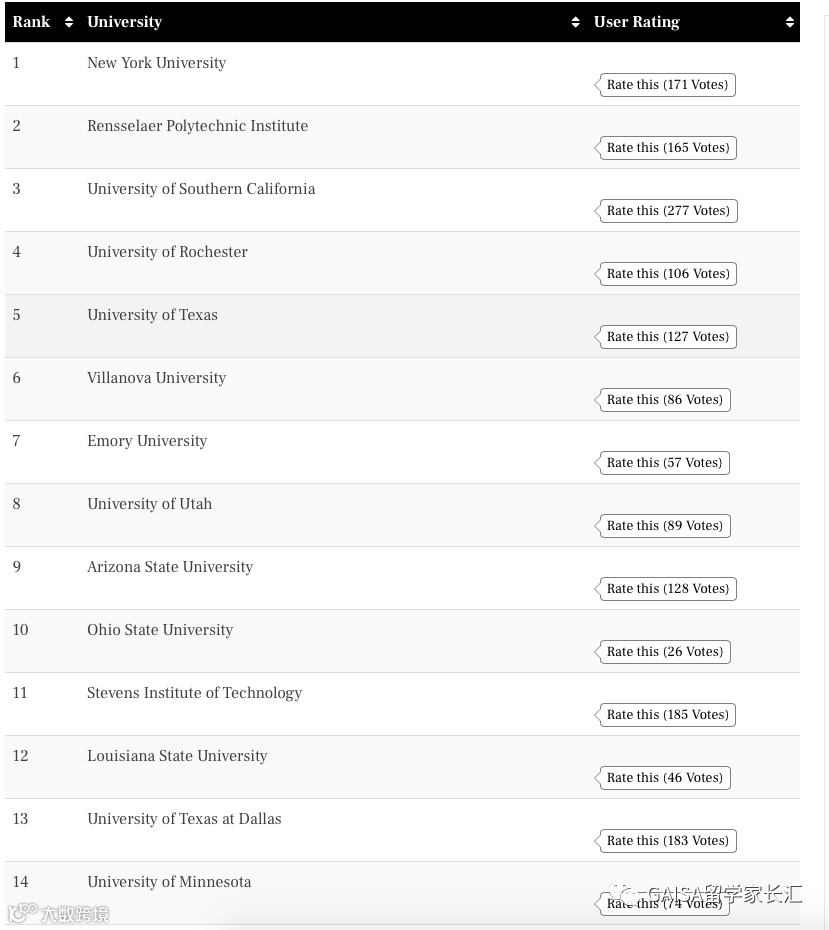Rate University of Southern California (277 Votes)

click(667, 211)
